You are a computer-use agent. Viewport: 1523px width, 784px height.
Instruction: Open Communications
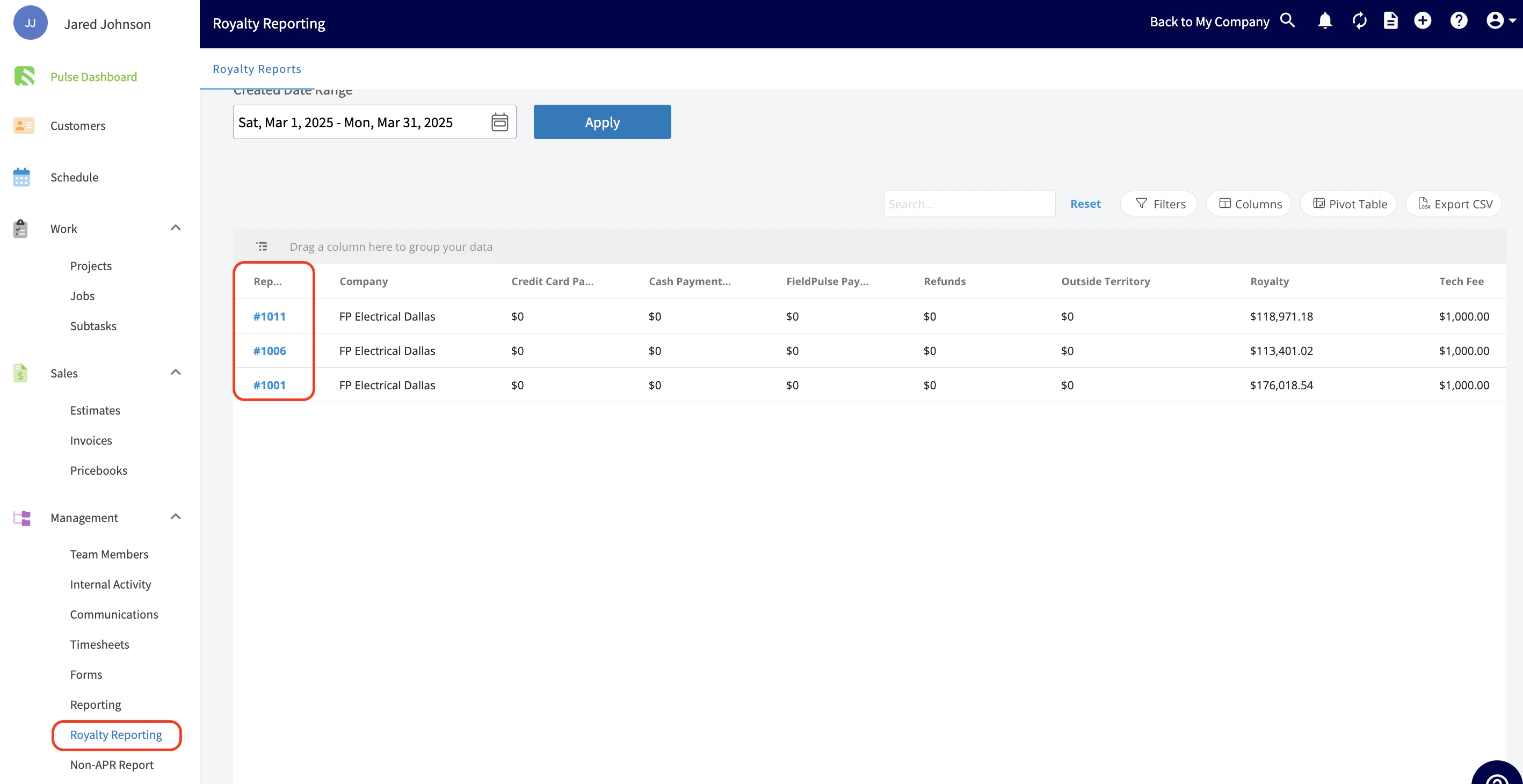113,615
